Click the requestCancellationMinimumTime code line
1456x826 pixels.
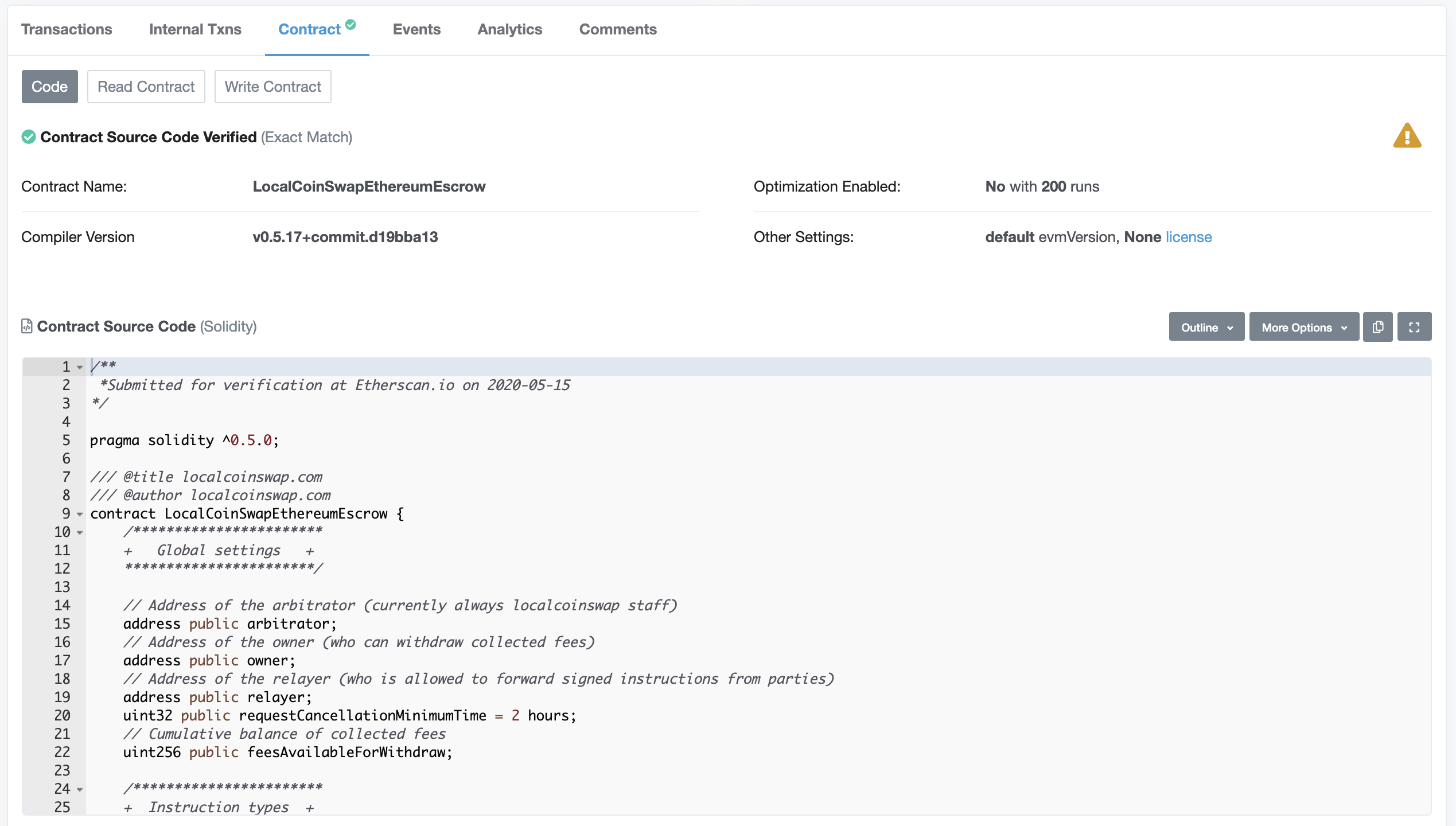click(350, 716)
